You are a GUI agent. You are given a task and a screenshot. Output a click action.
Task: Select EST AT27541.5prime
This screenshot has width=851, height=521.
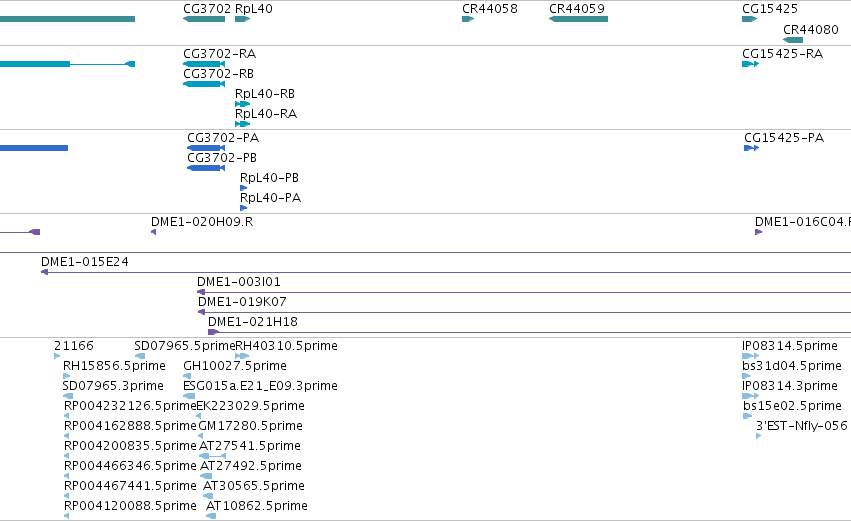tap(213, 456)
